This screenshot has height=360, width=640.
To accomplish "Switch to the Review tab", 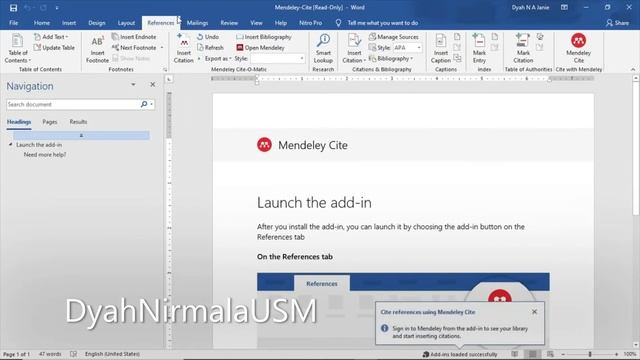I will [229, 23].
